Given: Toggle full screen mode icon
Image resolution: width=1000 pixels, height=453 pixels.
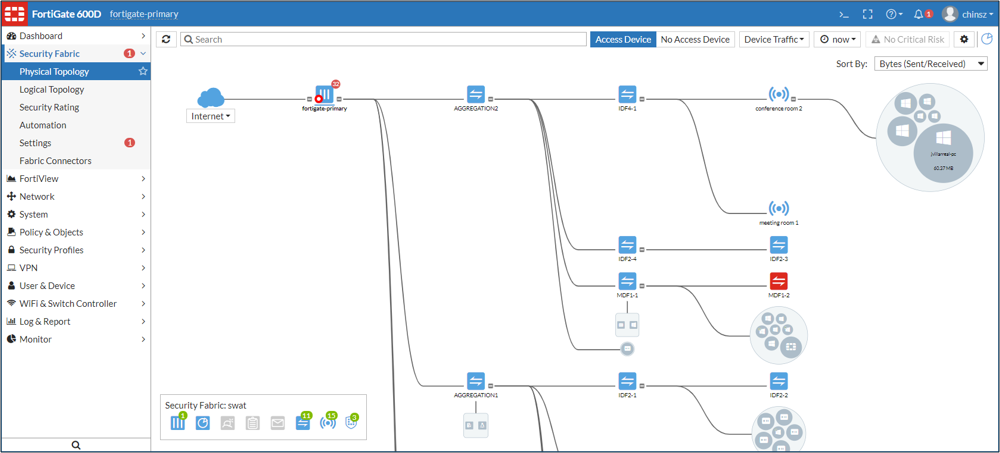Looking at the screenshot, I should [867, 14].
